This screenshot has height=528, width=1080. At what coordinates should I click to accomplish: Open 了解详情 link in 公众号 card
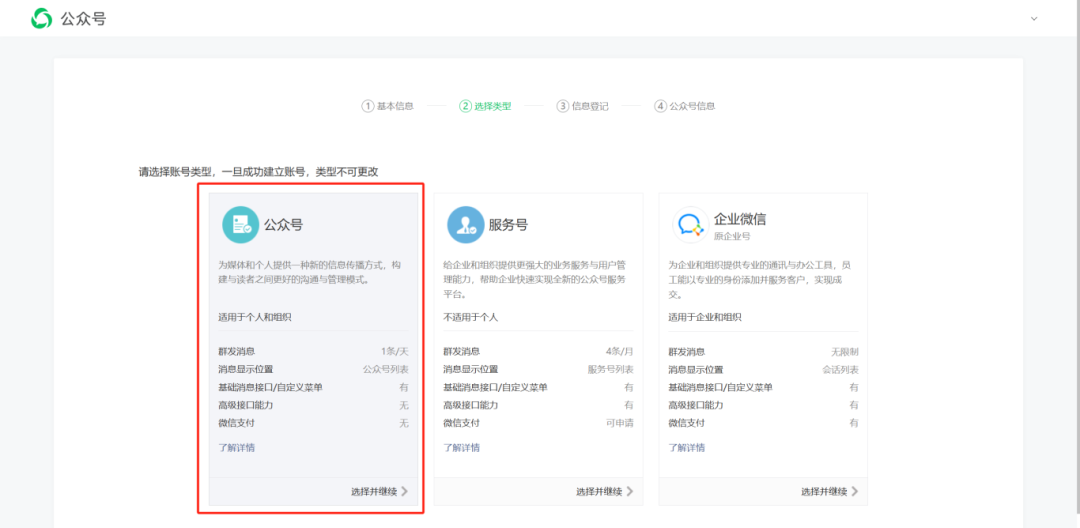237,447
